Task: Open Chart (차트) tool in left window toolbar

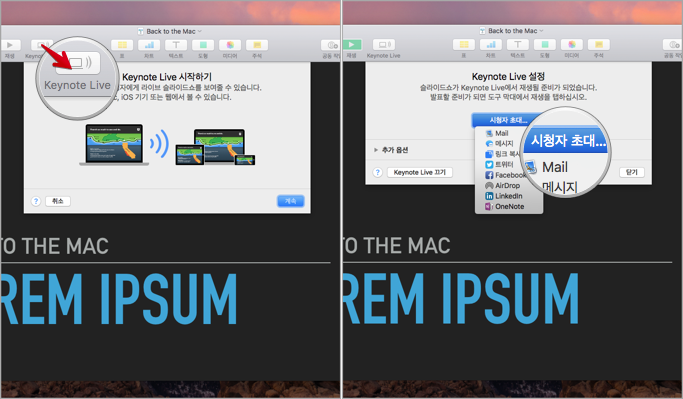Action: click(x=149, y=45)
